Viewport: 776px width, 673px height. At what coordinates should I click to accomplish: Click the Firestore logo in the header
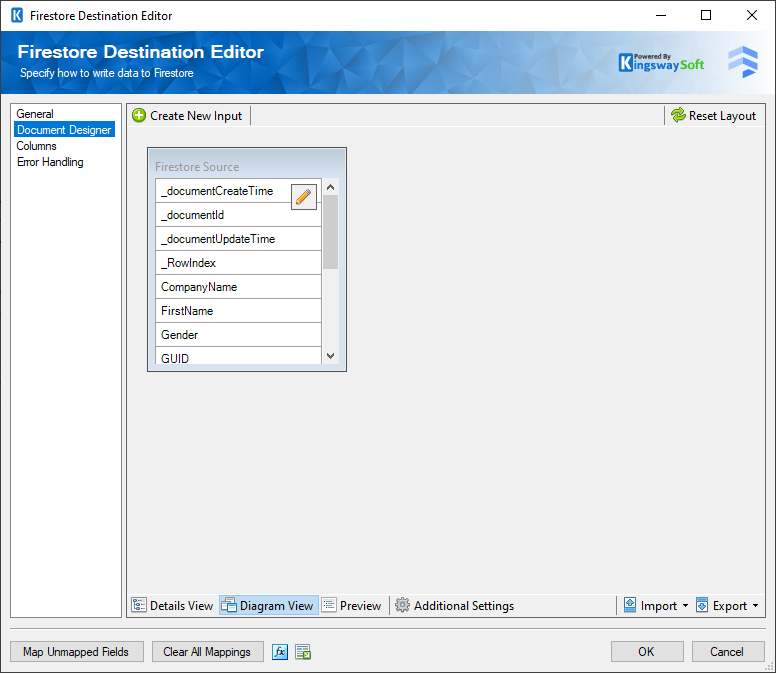[743, 62]
